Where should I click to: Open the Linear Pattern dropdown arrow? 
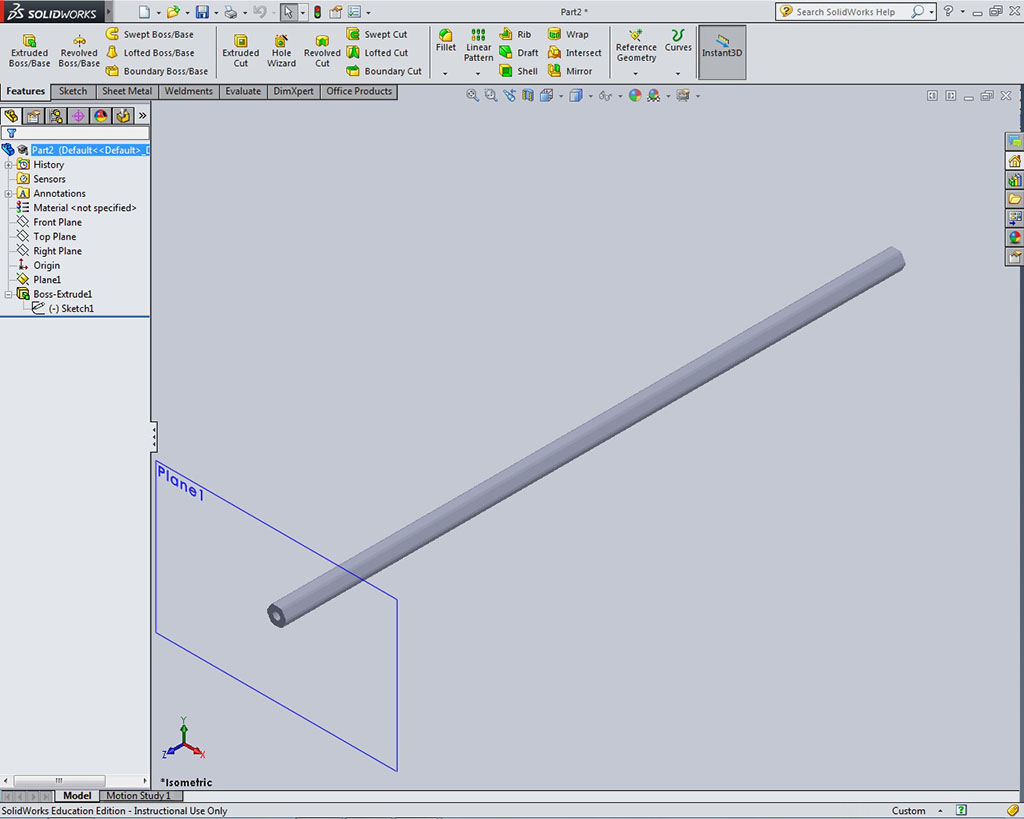[x=478, y=73]
